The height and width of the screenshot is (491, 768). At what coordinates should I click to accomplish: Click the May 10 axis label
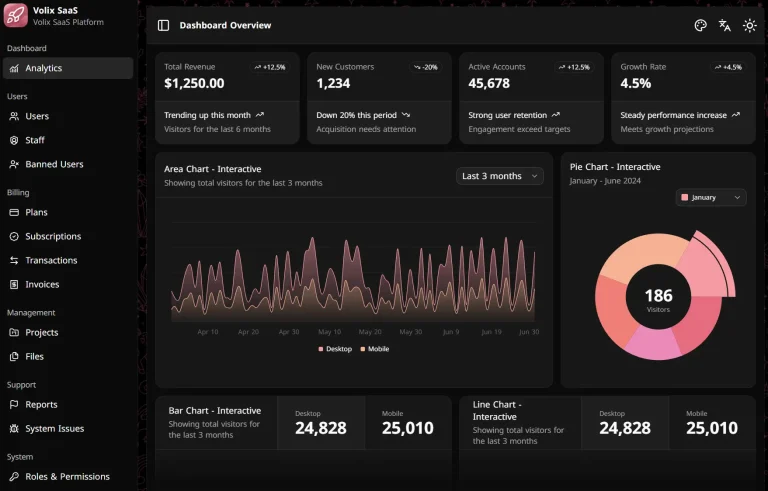[330, 332]
